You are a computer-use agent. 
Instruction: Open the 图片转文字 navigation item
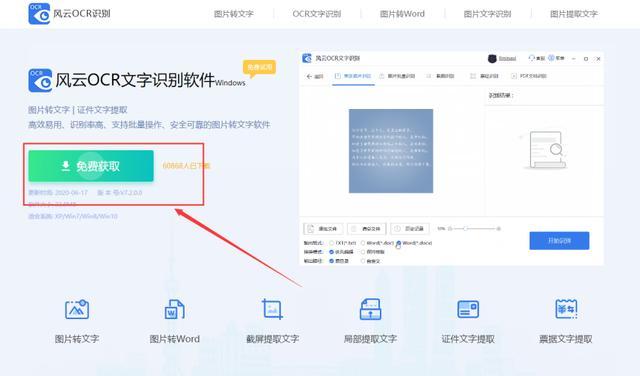[233, 14]
